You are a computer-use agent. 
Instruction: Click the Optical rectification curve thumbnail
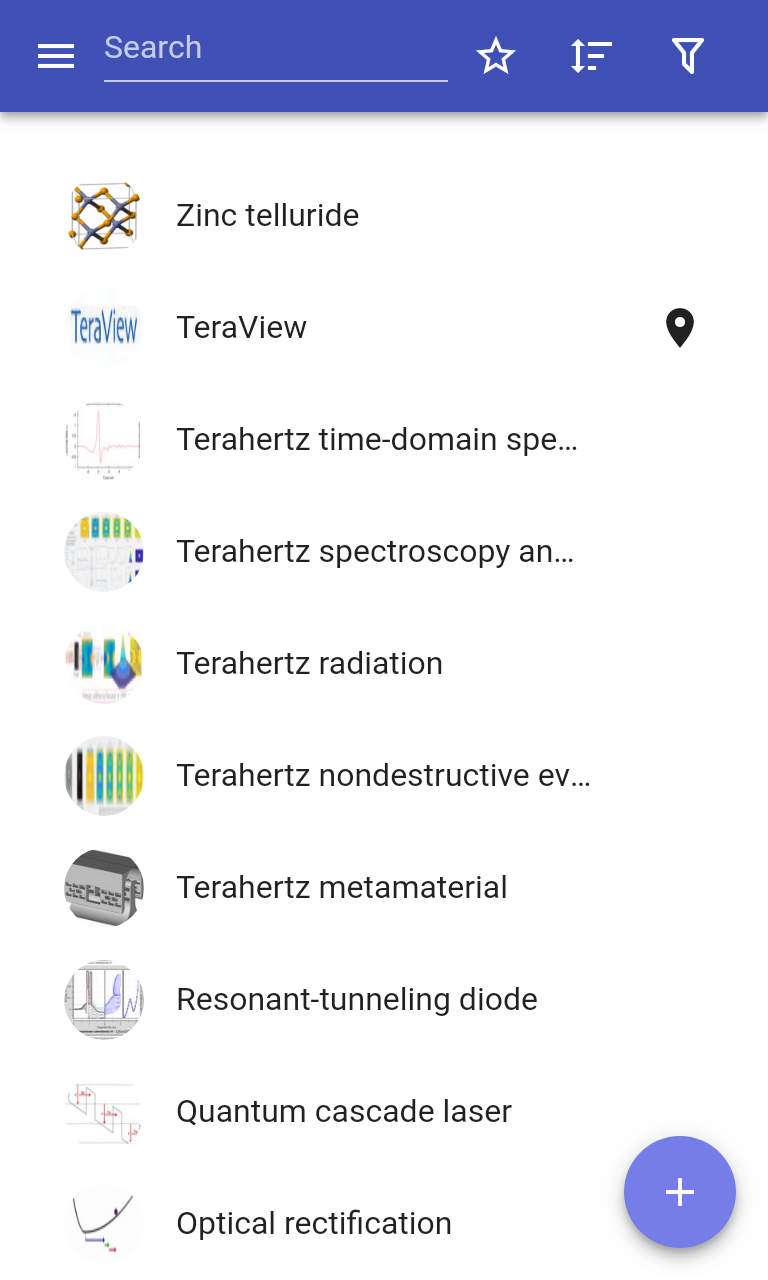tap(104, 1224)
